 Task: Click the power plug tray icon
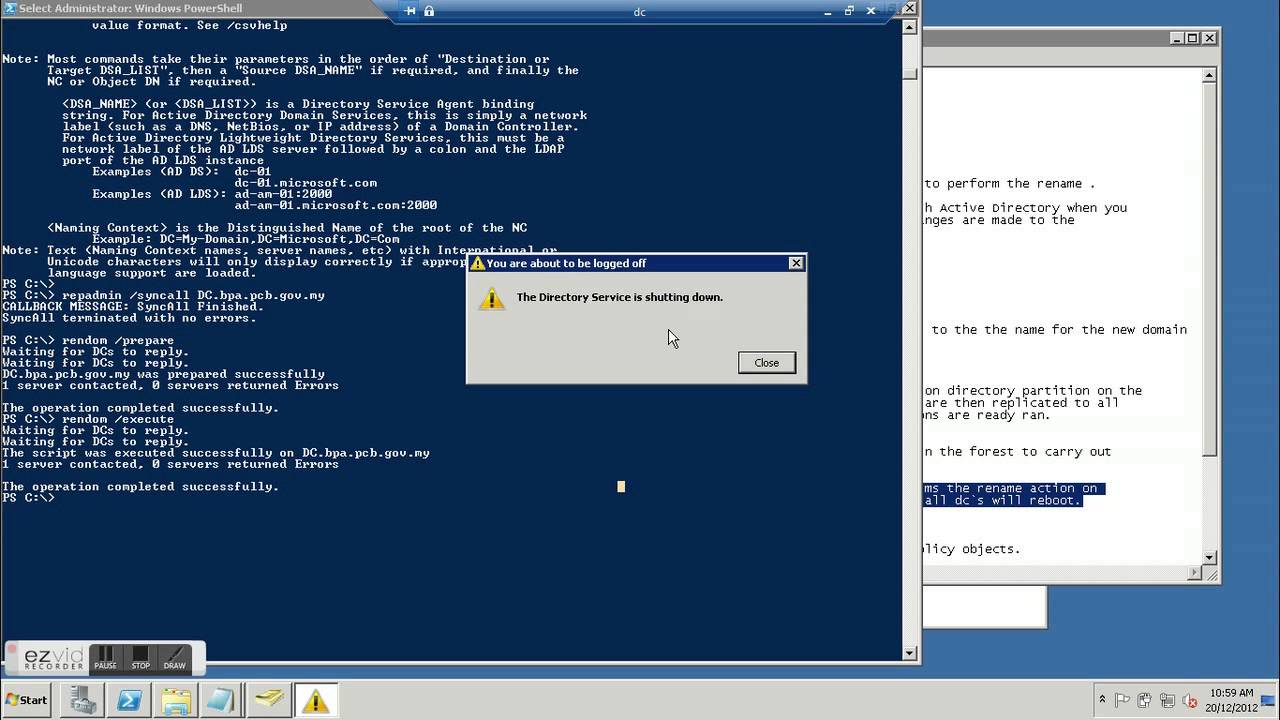[x=1144, y=700]
